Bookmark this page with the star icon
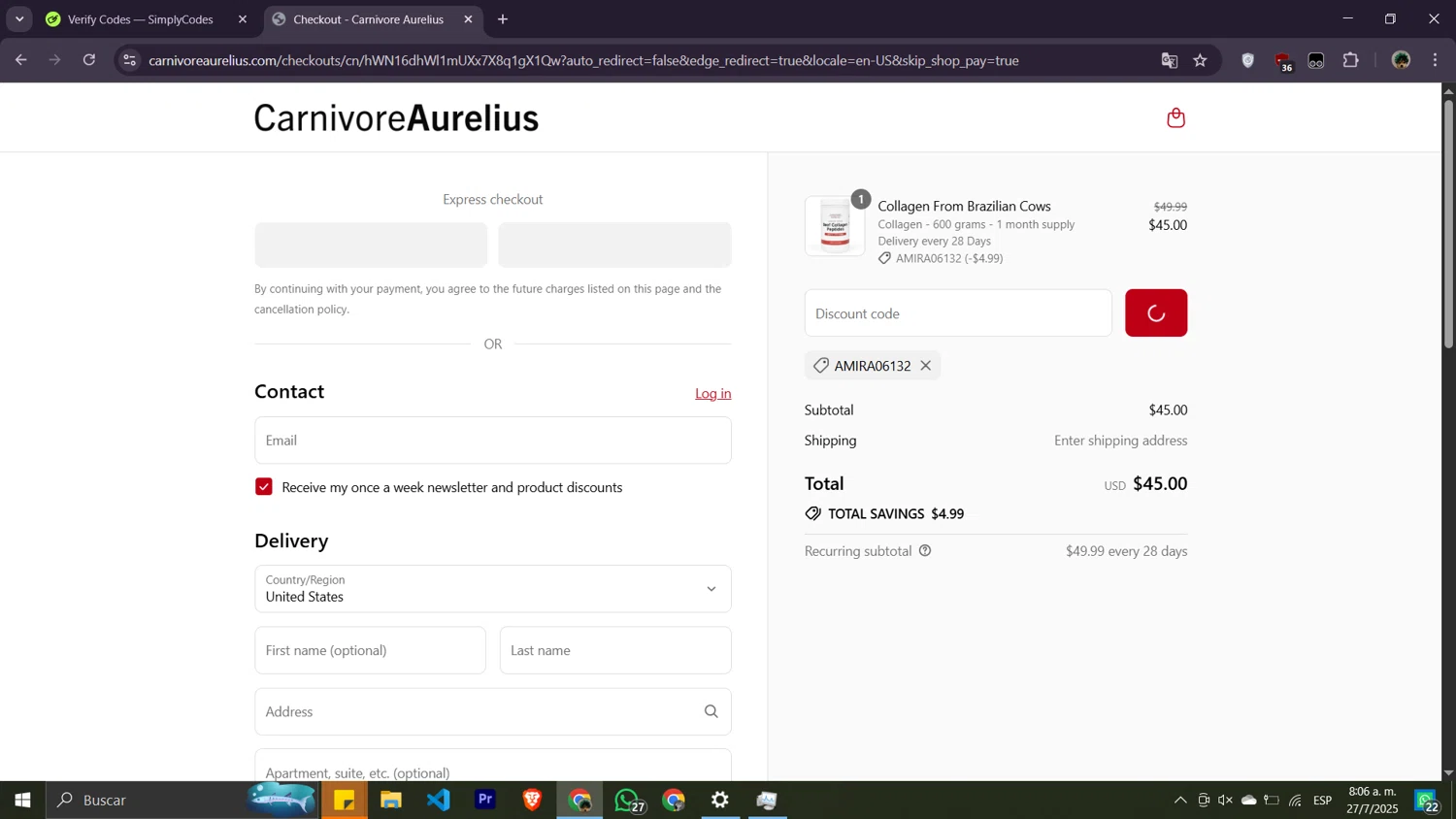The image size is (1456, 819). (1201, 60)
